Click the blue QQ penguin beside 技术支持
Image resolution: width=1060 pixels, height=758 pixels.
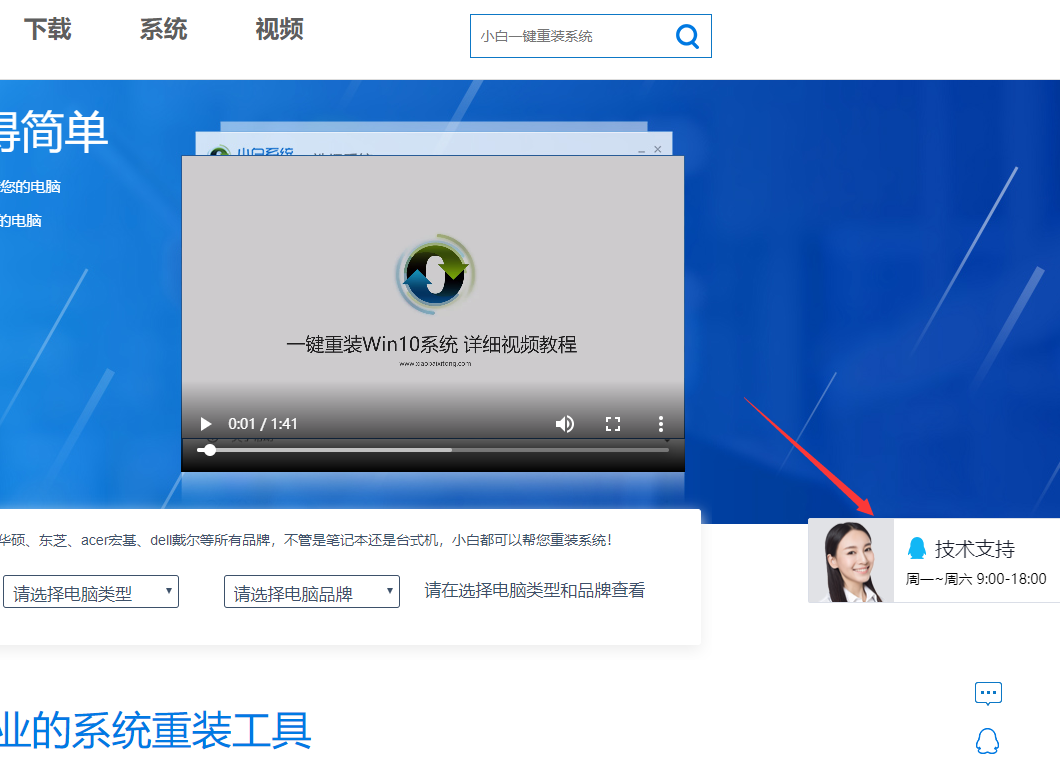(917, 548)
